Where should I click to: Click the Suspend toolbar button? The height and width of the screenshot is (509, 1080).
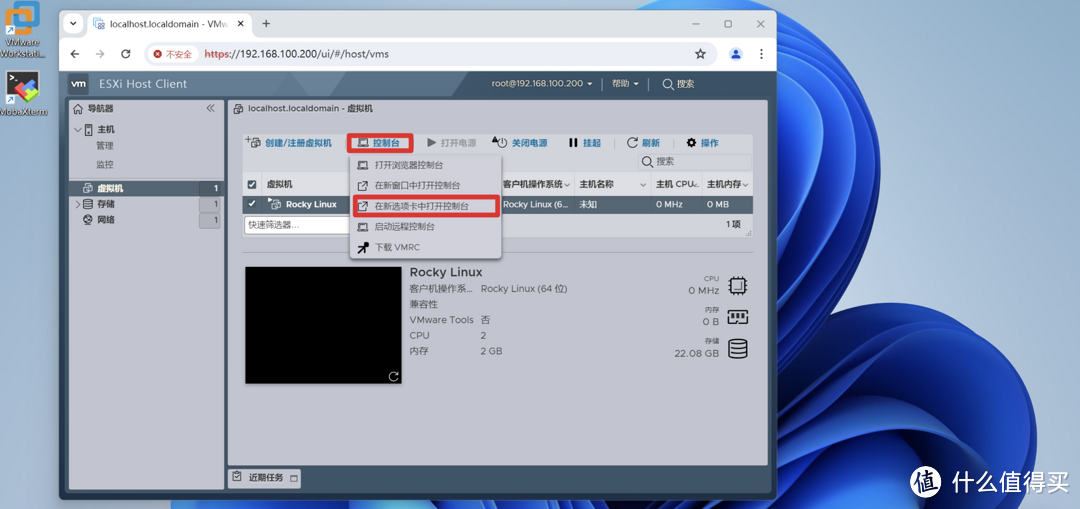point(585,143)
